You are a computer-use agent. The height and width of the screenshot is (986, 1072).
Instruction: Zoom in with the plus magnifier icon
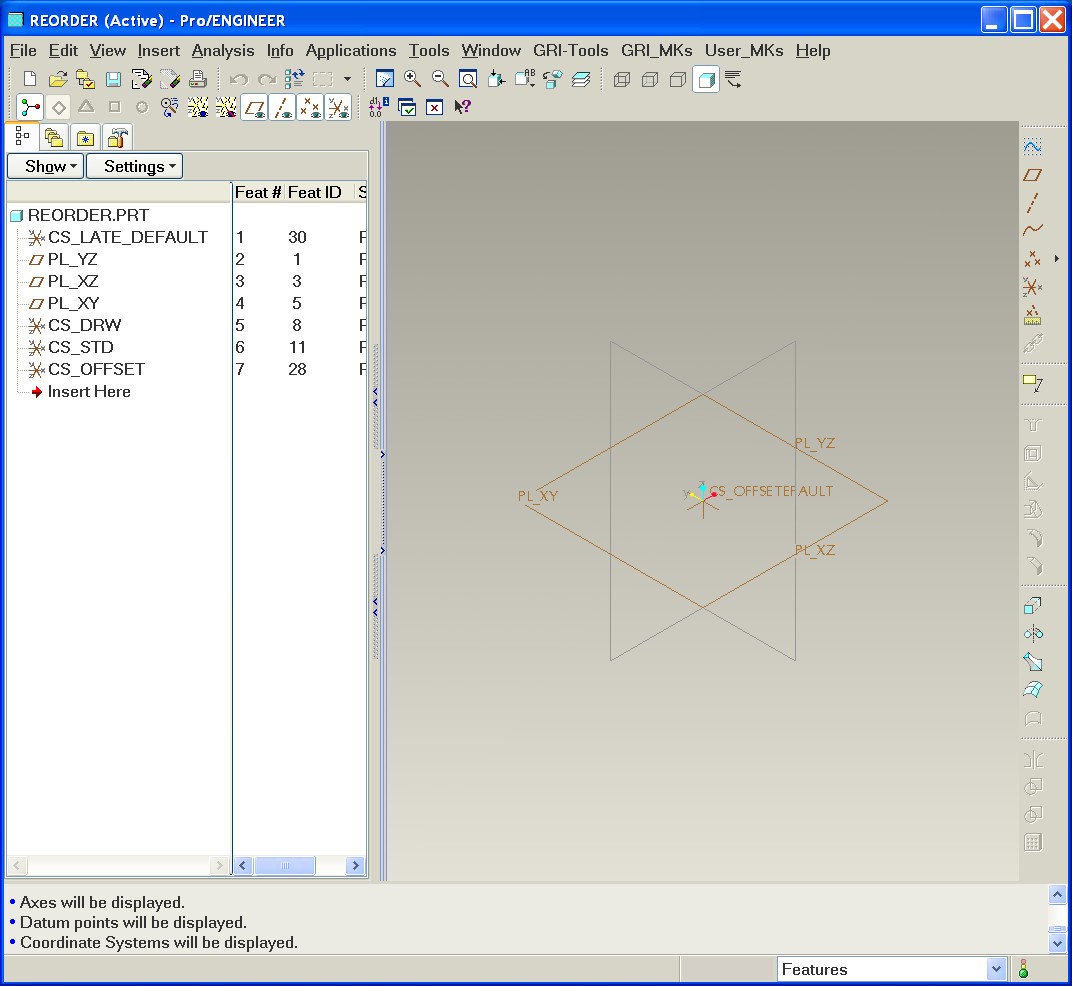pos(412,79)
